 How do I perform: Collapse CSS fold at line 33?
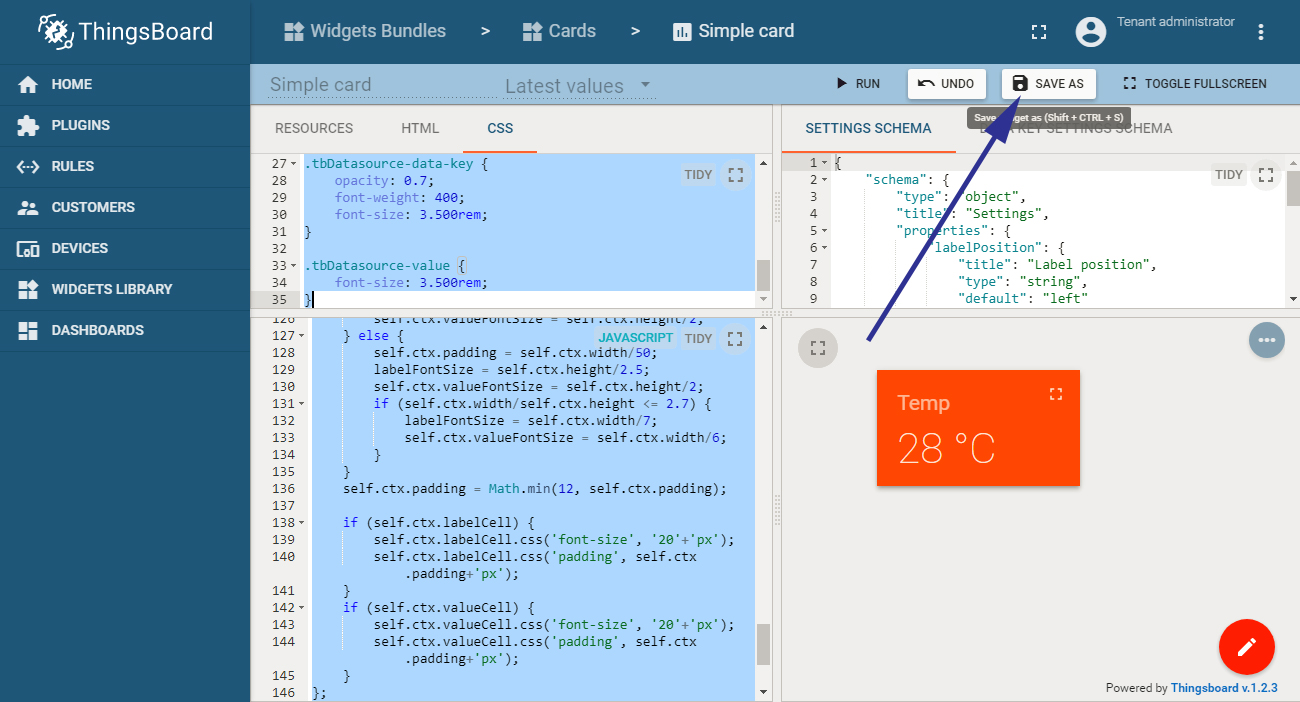(293, 266)
